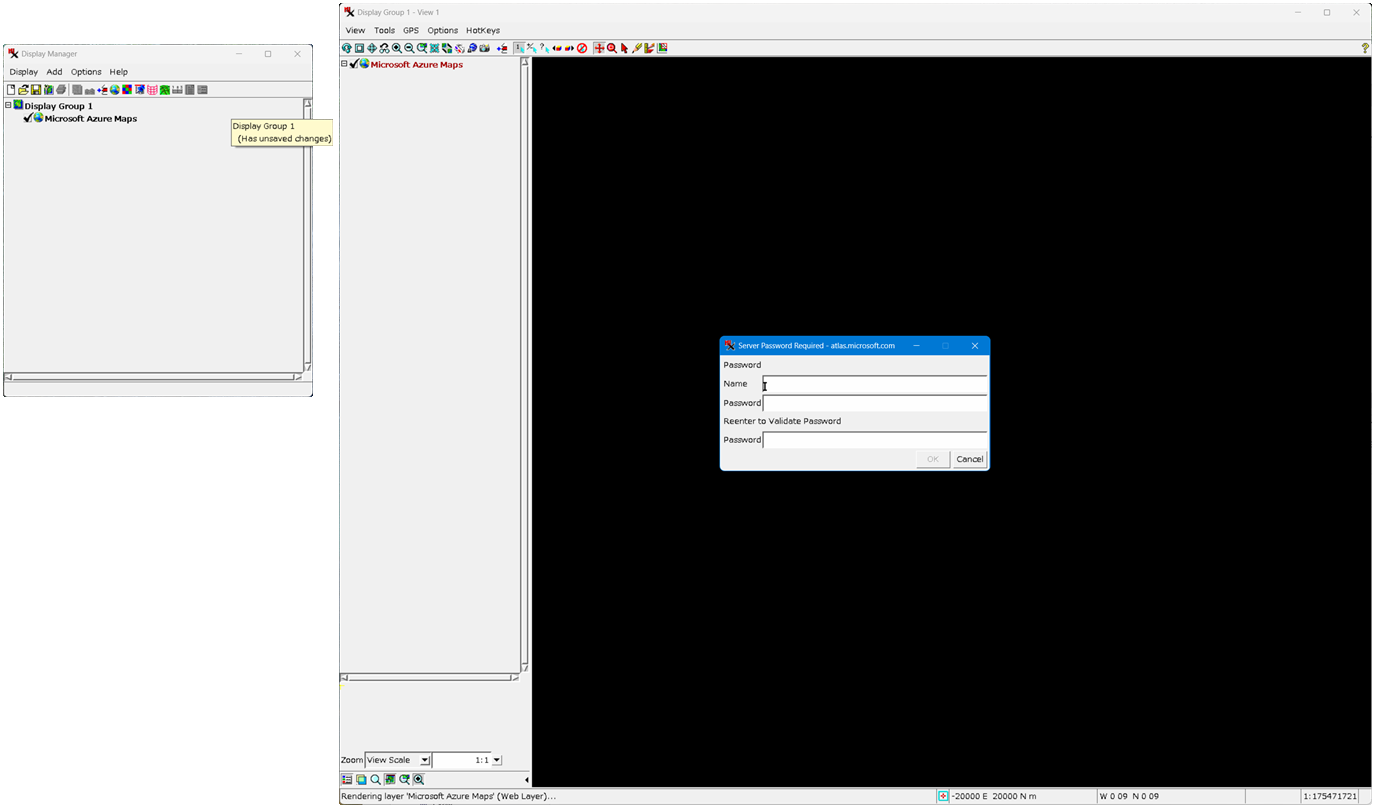Click the binoculars icon in View toolbar
This screenshot has height=807, width=1375.
384,48
